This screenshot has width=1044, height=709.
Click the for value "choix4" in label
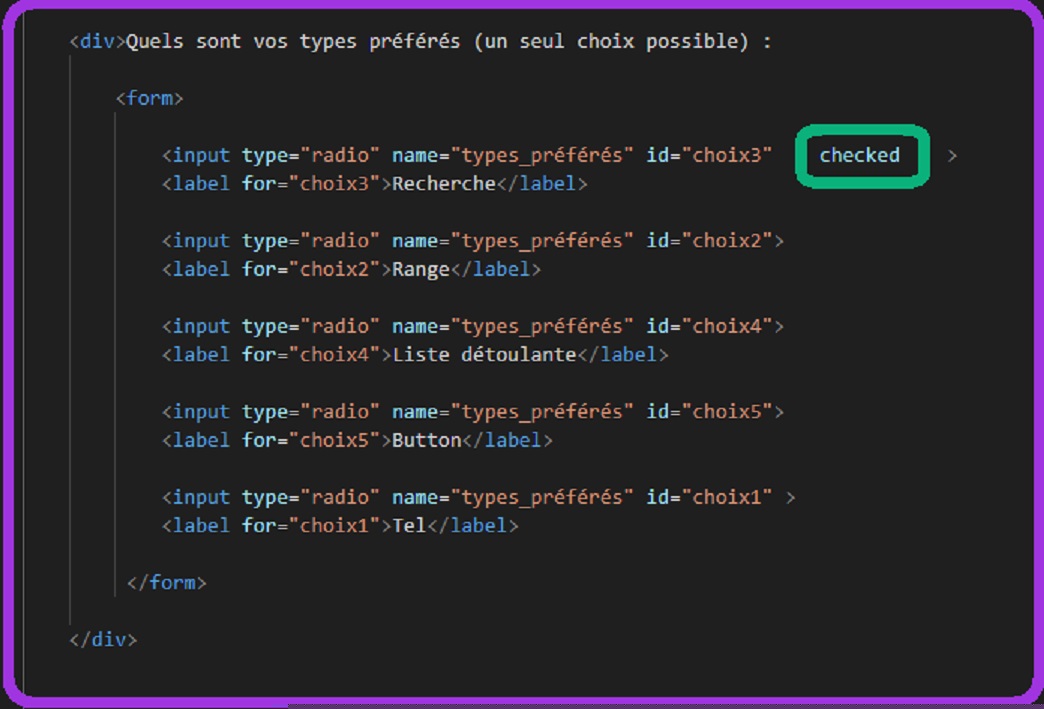click(335, 354)
